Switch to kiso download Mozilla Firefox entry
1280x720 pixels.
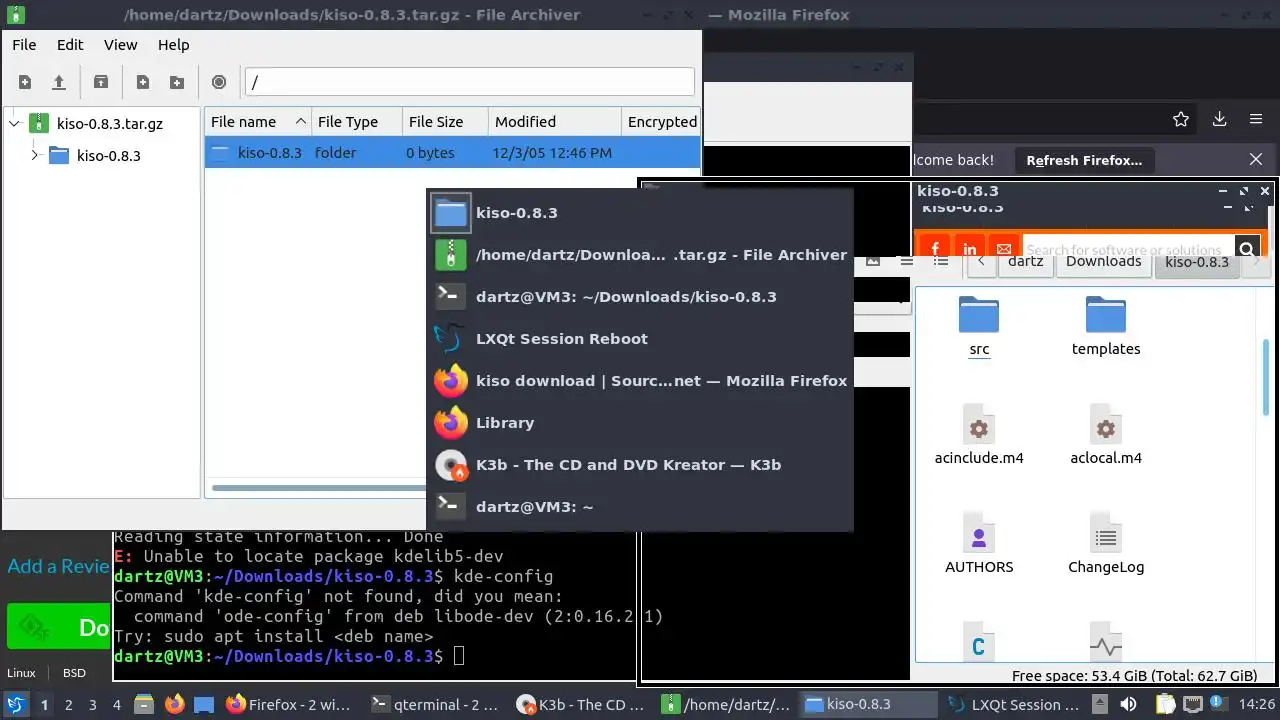pos(640,381)
